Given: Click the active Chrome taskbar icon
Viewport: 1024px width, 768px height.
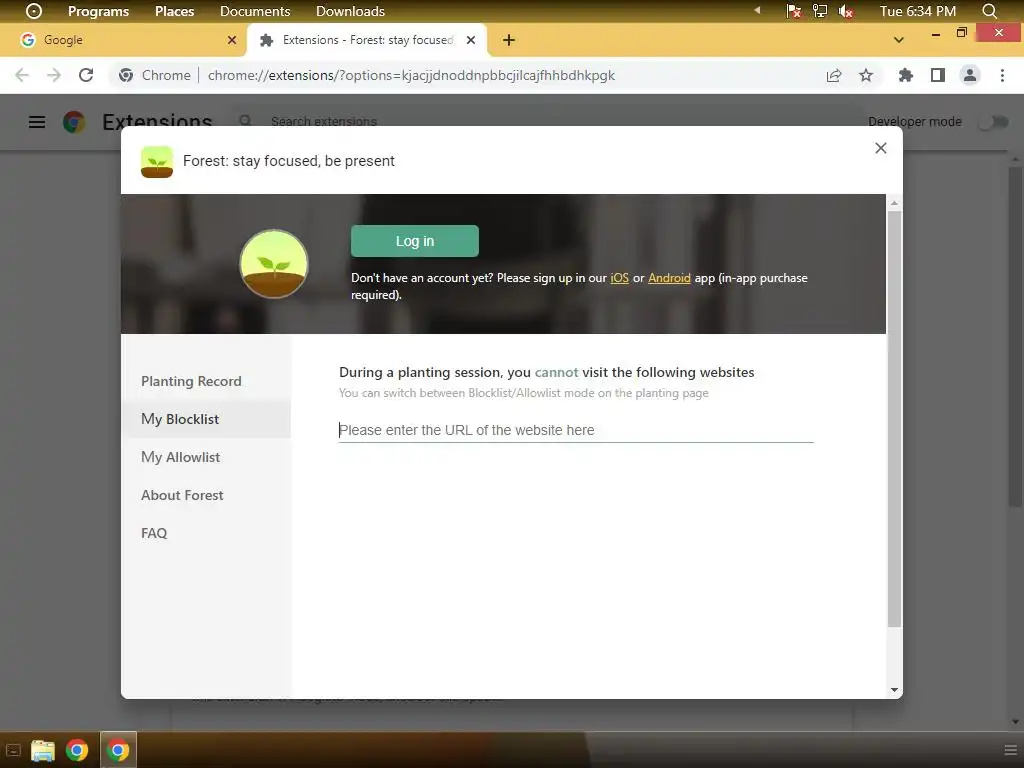Looking at the screenshot, I should 118,750.
